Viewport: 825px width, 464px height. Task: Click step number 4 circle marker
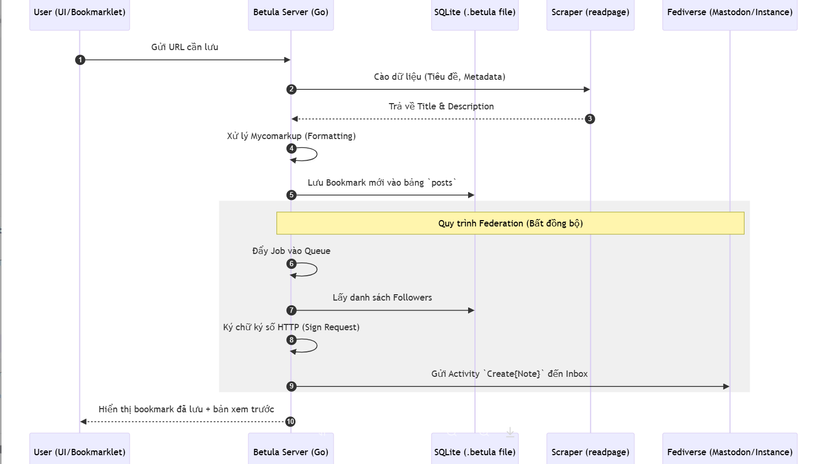click(x=291, y=149)
